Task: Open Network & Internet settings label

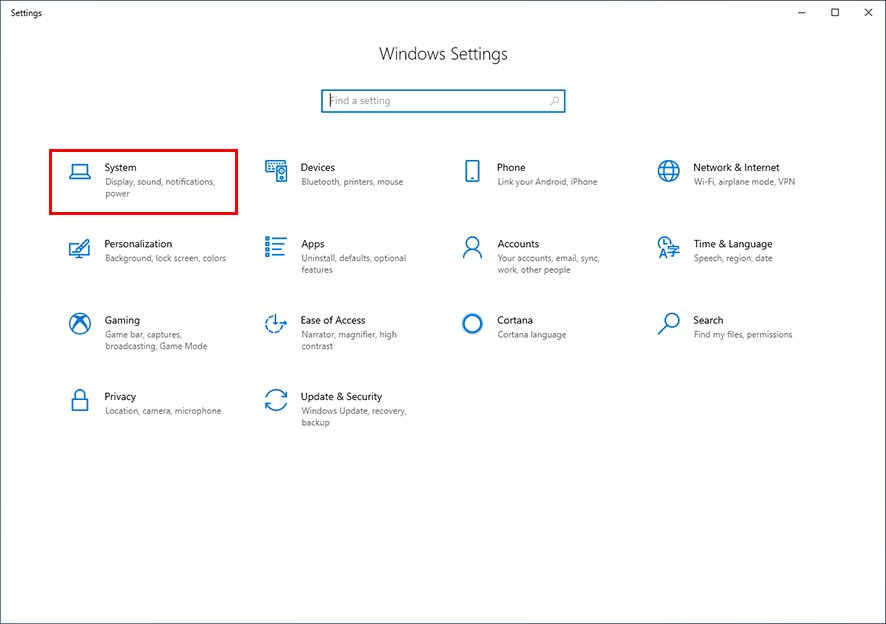Action: [x=736, y=167]
